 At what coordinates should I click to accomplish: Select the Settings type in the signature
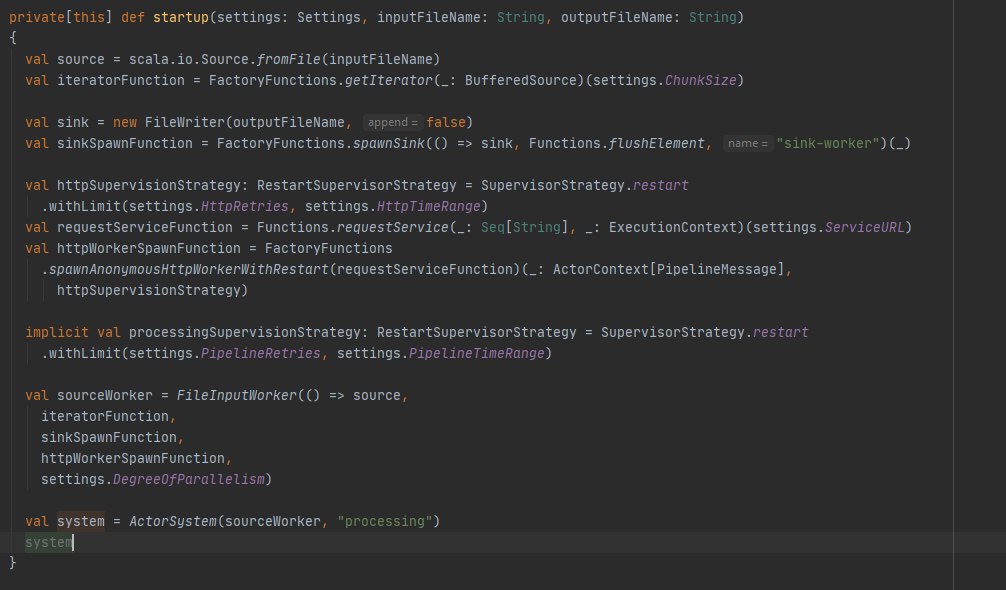(328, 17)
